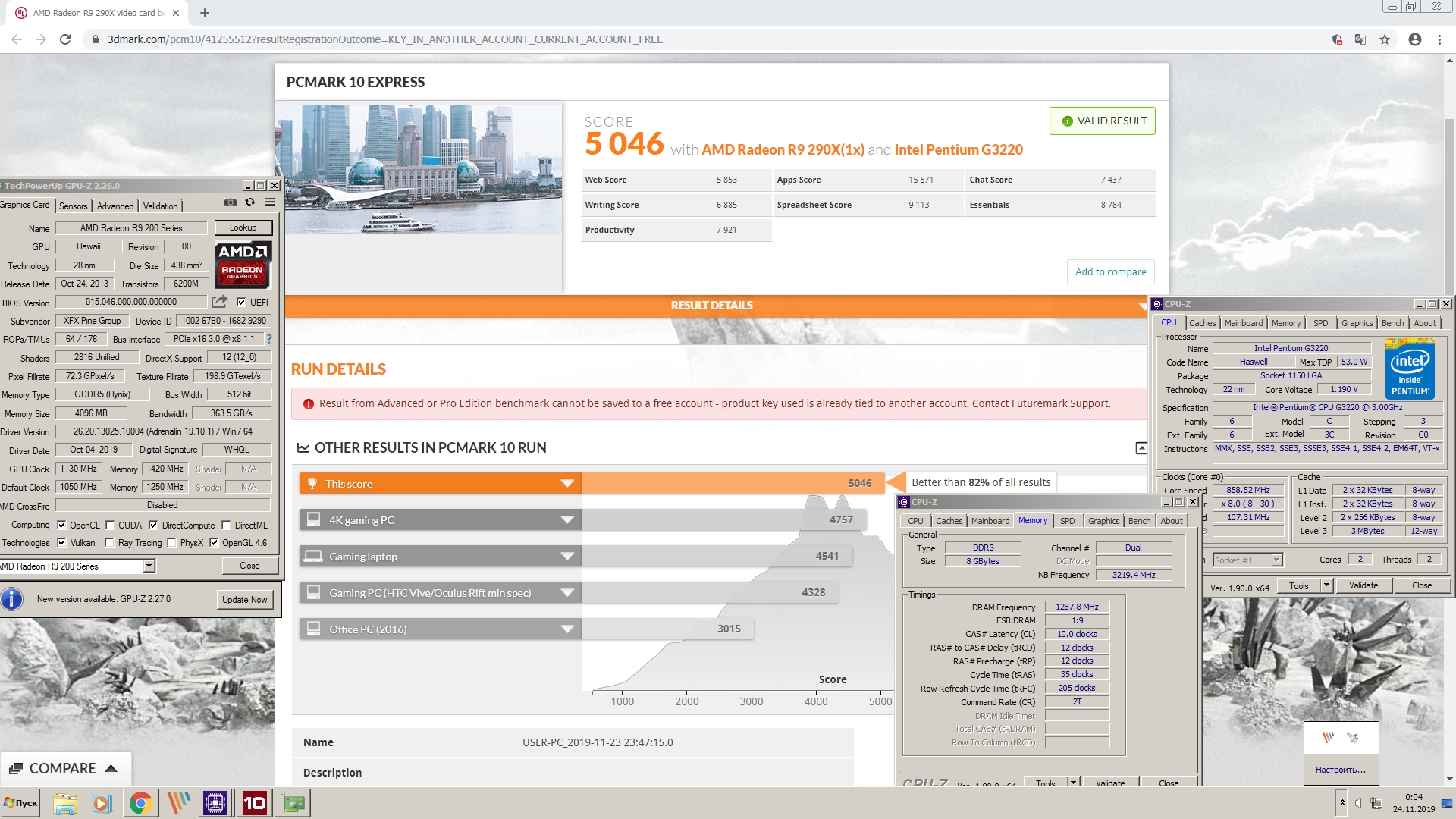
Task: Click the BIOS export share icon in GPU-Z
Action: pyautogui.click(x=220, y=302)
